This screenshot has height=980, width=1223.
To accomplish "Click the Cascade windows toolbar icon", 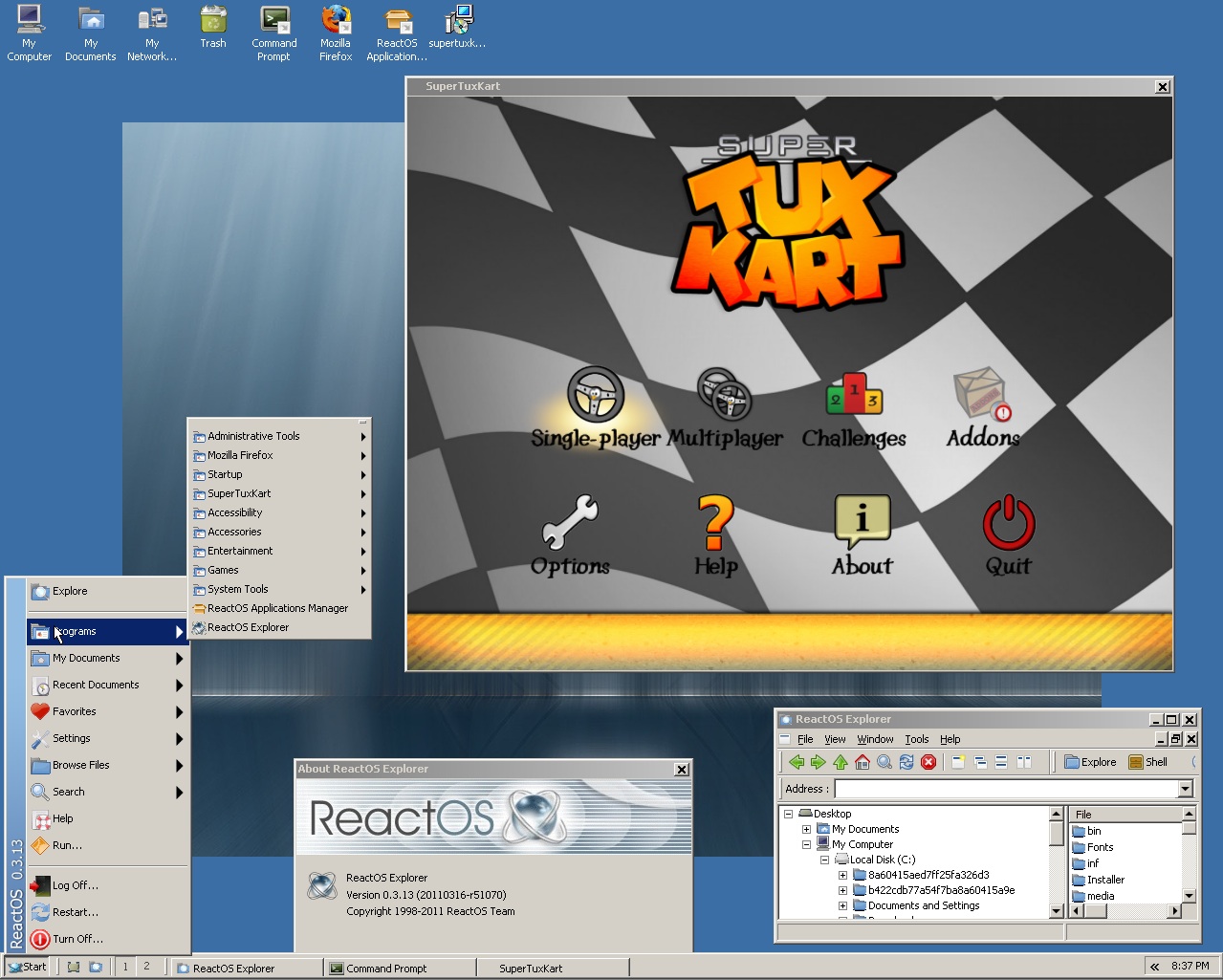I will point(980,762).
